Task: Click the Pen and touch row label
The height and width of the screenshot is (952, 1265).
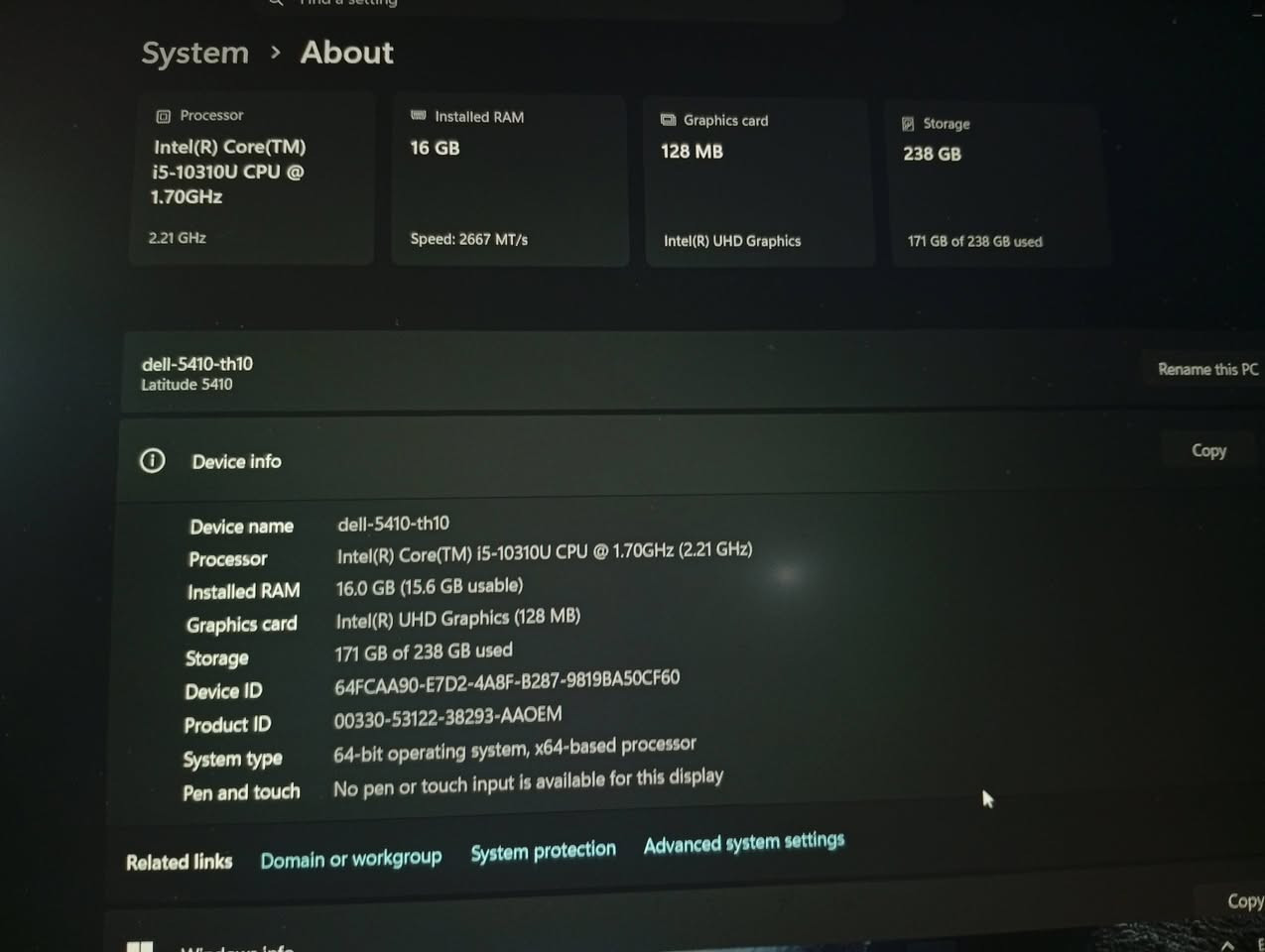Action: pyautogui.click(x=241, y=792)
